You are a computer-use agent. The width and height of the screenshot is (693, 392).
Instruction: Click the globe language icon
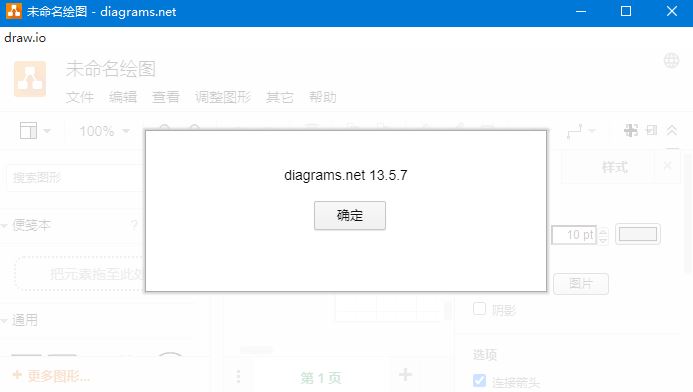[x=671, y=61]
